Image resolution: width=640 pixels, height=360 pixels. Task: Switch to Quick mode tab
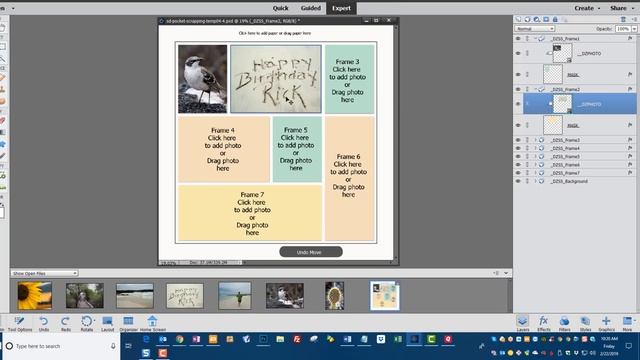click(280, 8)
